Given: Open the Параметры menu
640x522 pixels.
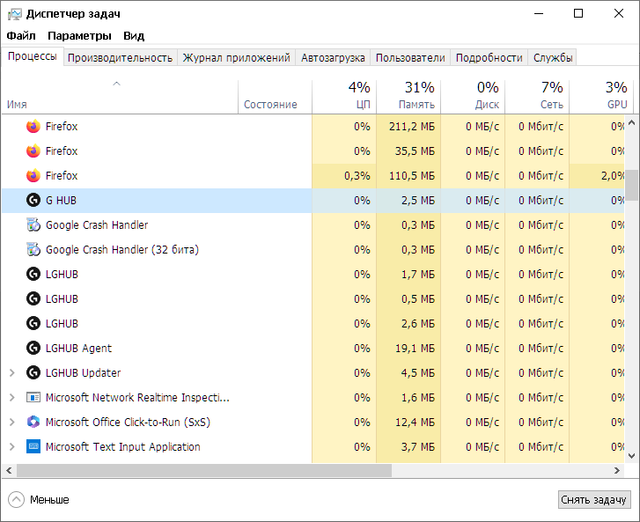Looking at the screenshot, I should click(x=80, y=36).
